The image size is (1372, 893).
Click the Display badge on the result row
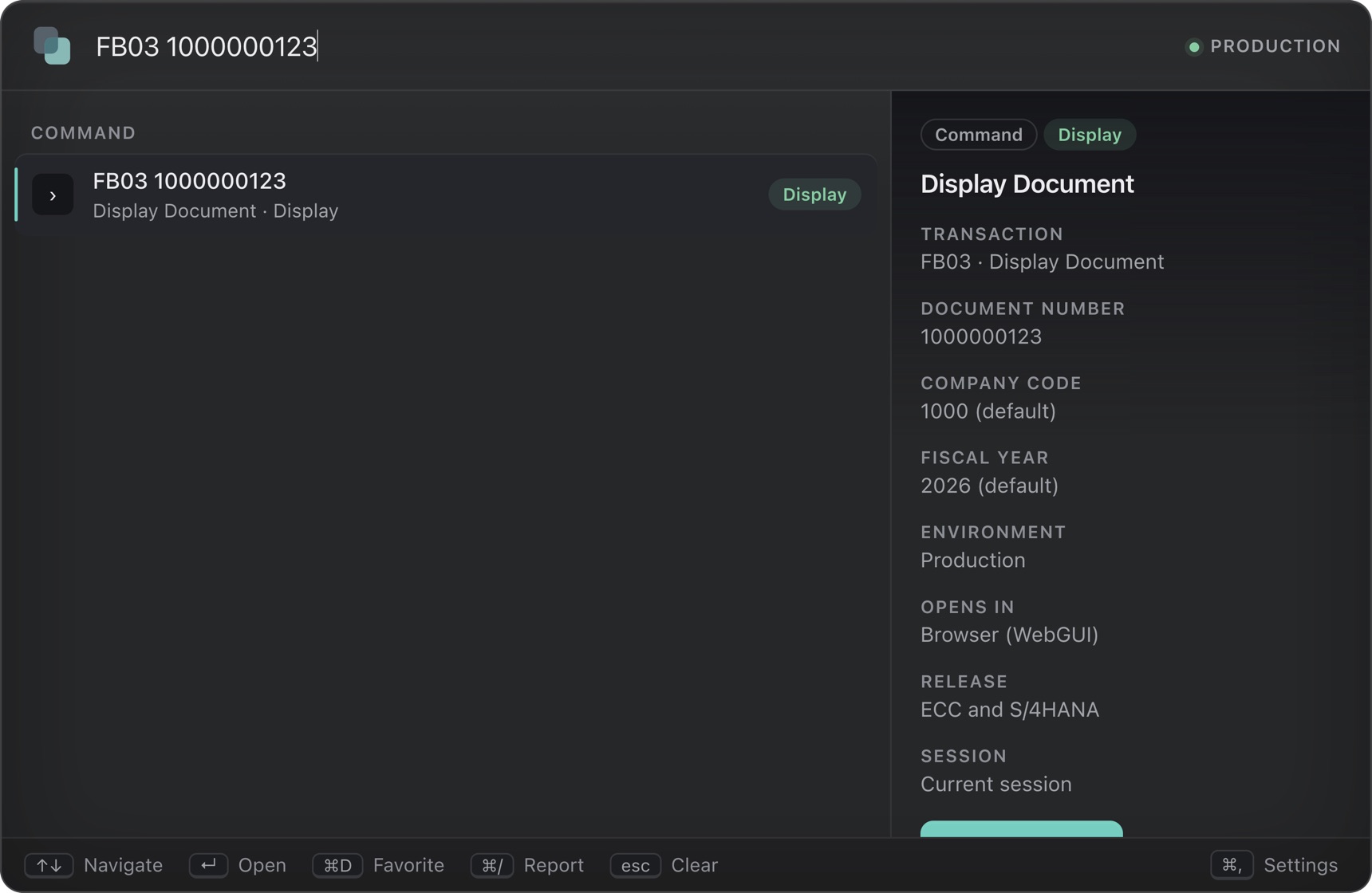pos(814,195)
